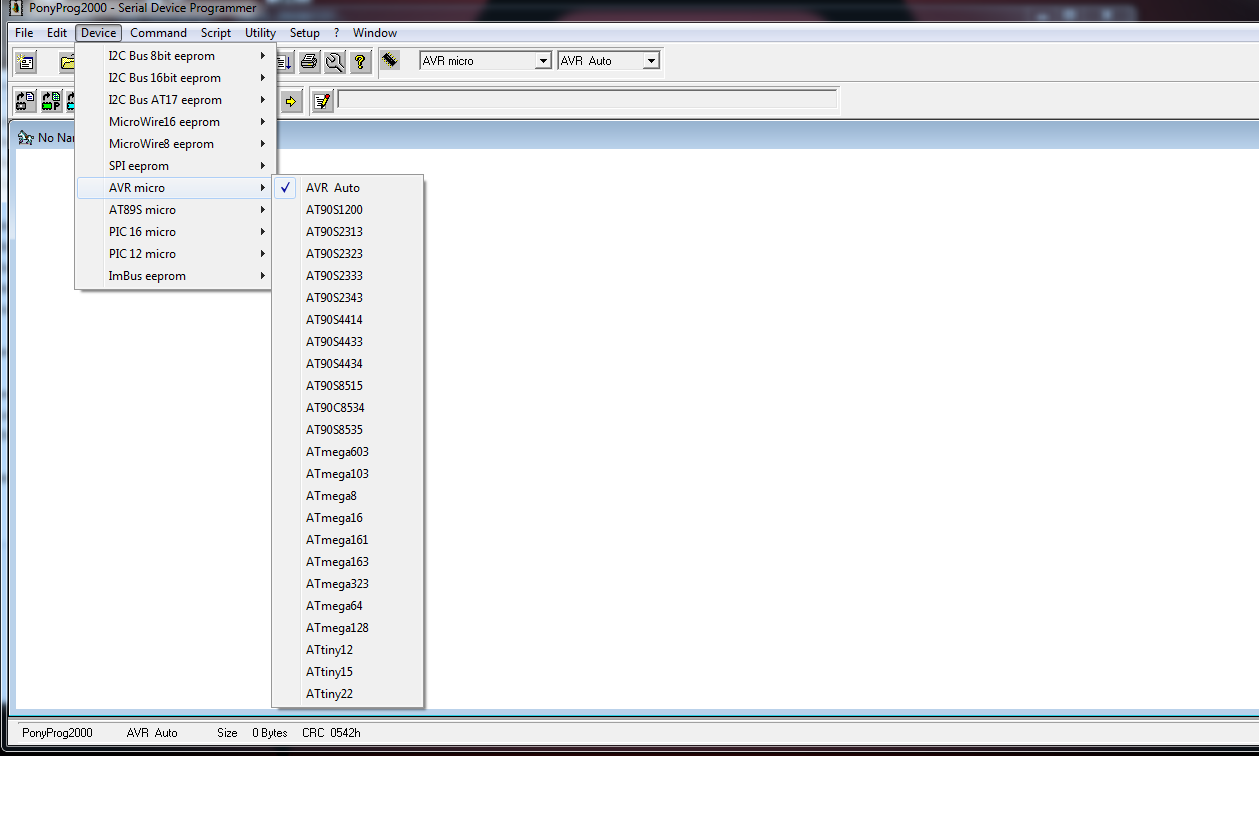The image size is (1259, 821).
Task: Select AT90S8535 device
Action: point(348,430)
